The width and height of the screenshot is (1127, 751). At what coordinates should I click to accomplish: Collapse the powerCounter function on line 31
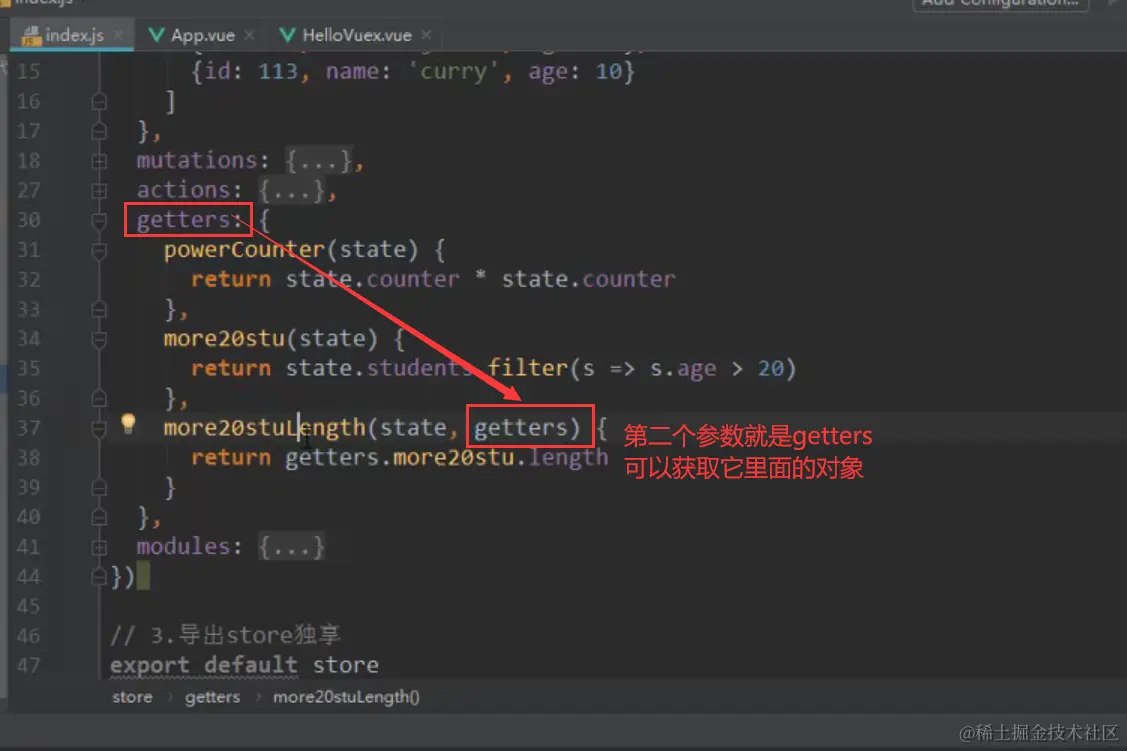coord(99,250)
